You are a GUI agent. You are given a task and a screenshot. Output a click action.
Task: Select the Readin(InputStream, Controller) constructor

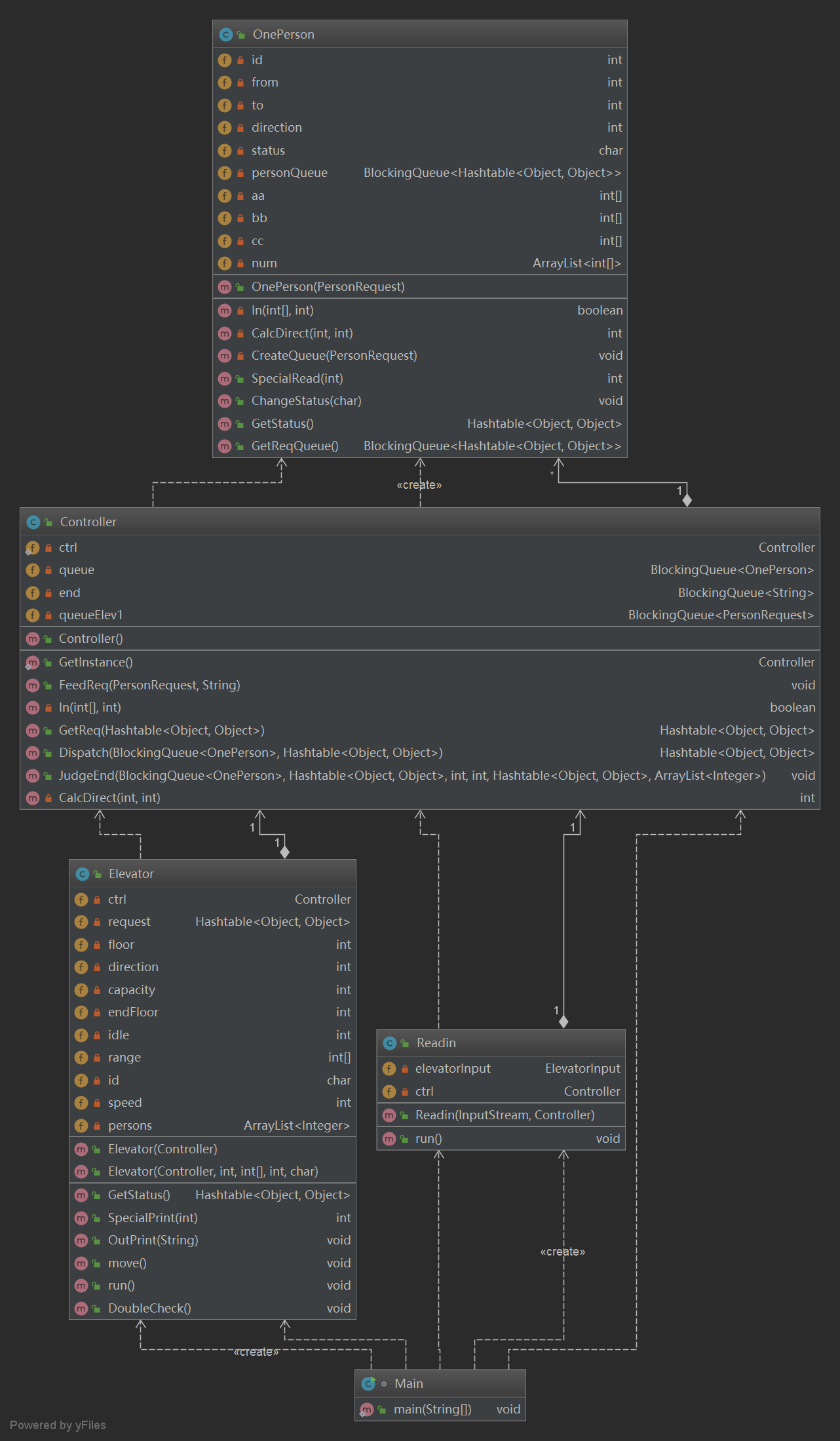click(501, 1115)
